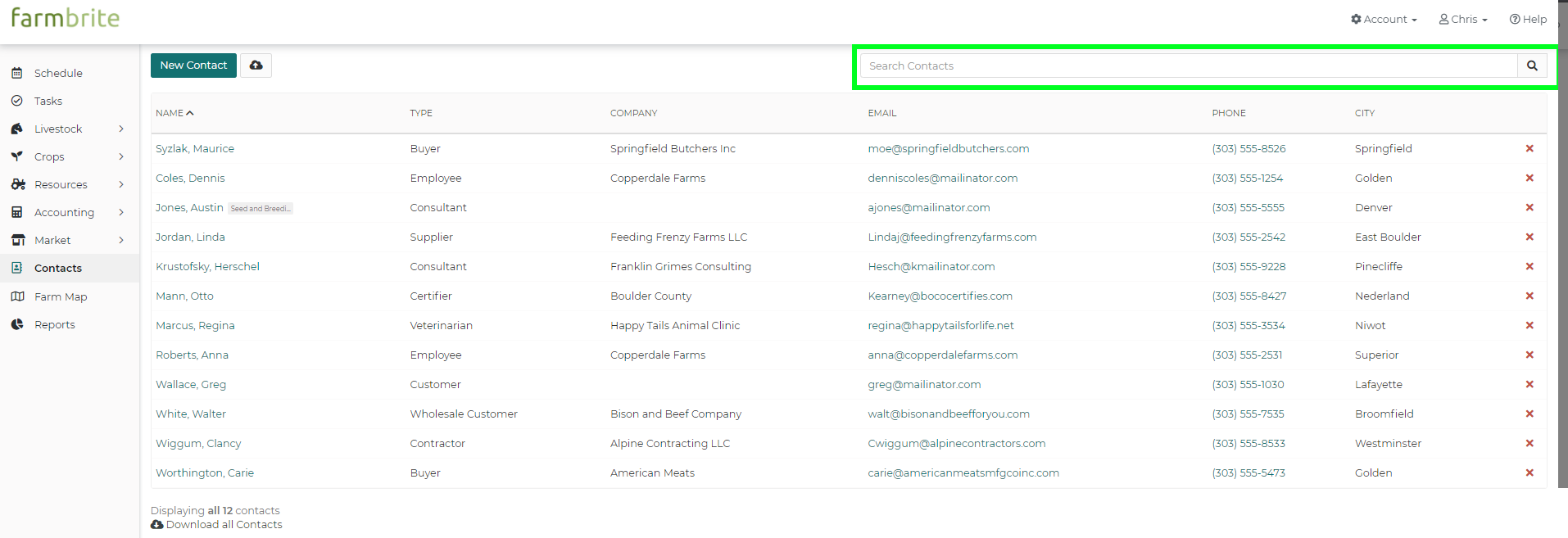The height and width of the screenshot is (538, 1568).
Task: Delete Krustofsky, Herschel row via red X
Action: pos(1529,266)
